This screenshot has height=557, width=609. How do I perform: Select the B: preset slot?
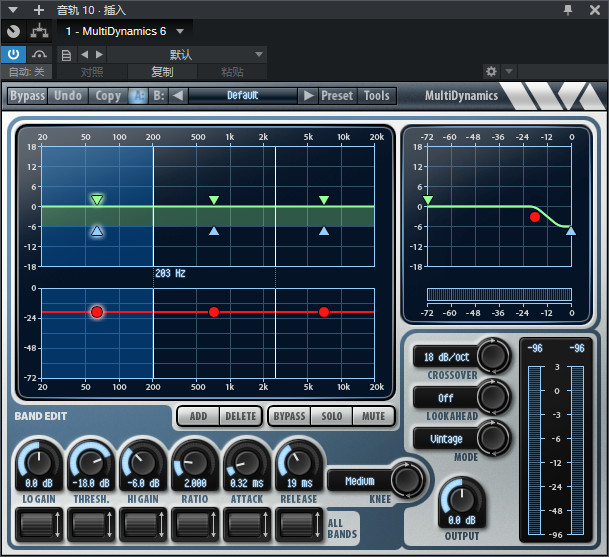[159, 96]
